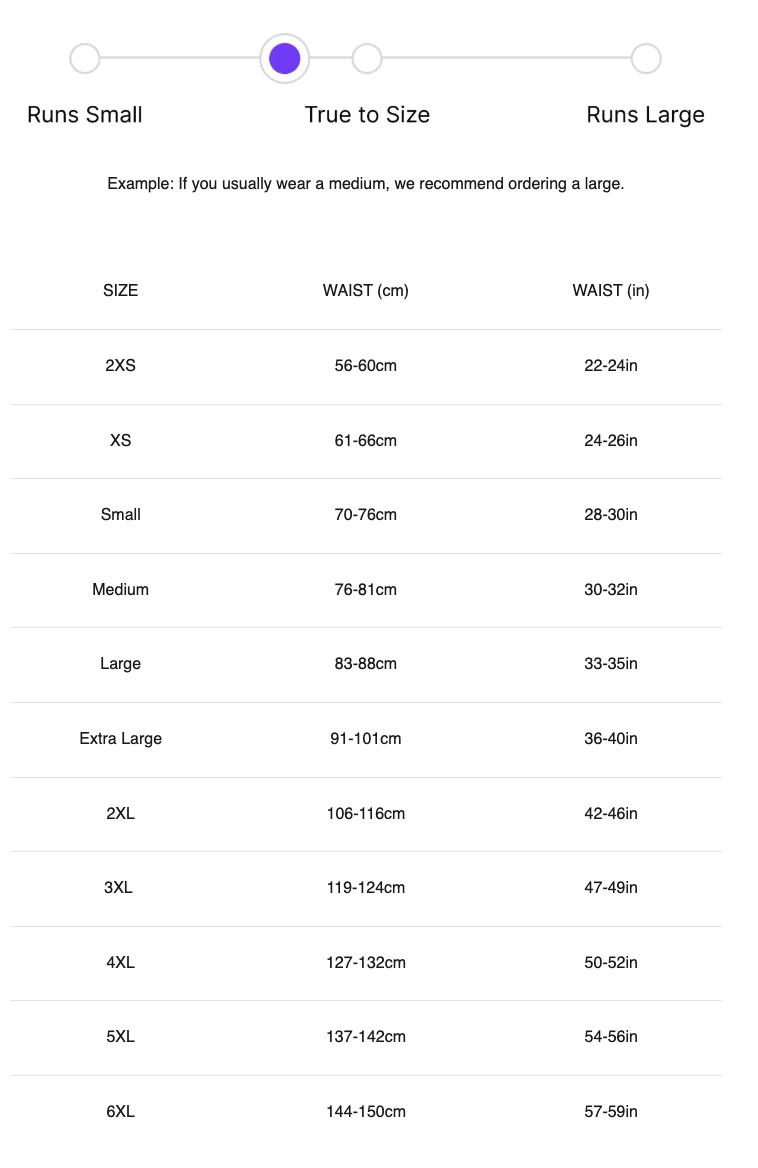Select the empty circle above Runs Large
The width and height of the screenshot is (758, 1168).
pyautogui.click(x=646, y=59)
